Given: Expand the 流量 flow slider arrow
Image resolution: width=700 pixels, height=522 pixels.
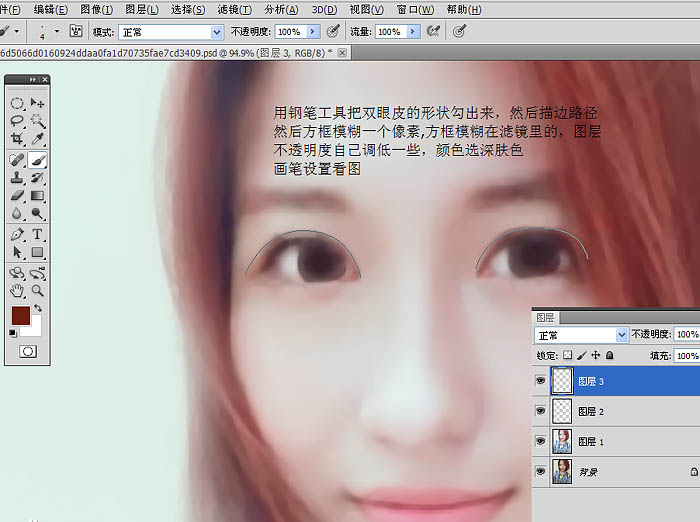Looking at the screenshot, I should 412,32.
